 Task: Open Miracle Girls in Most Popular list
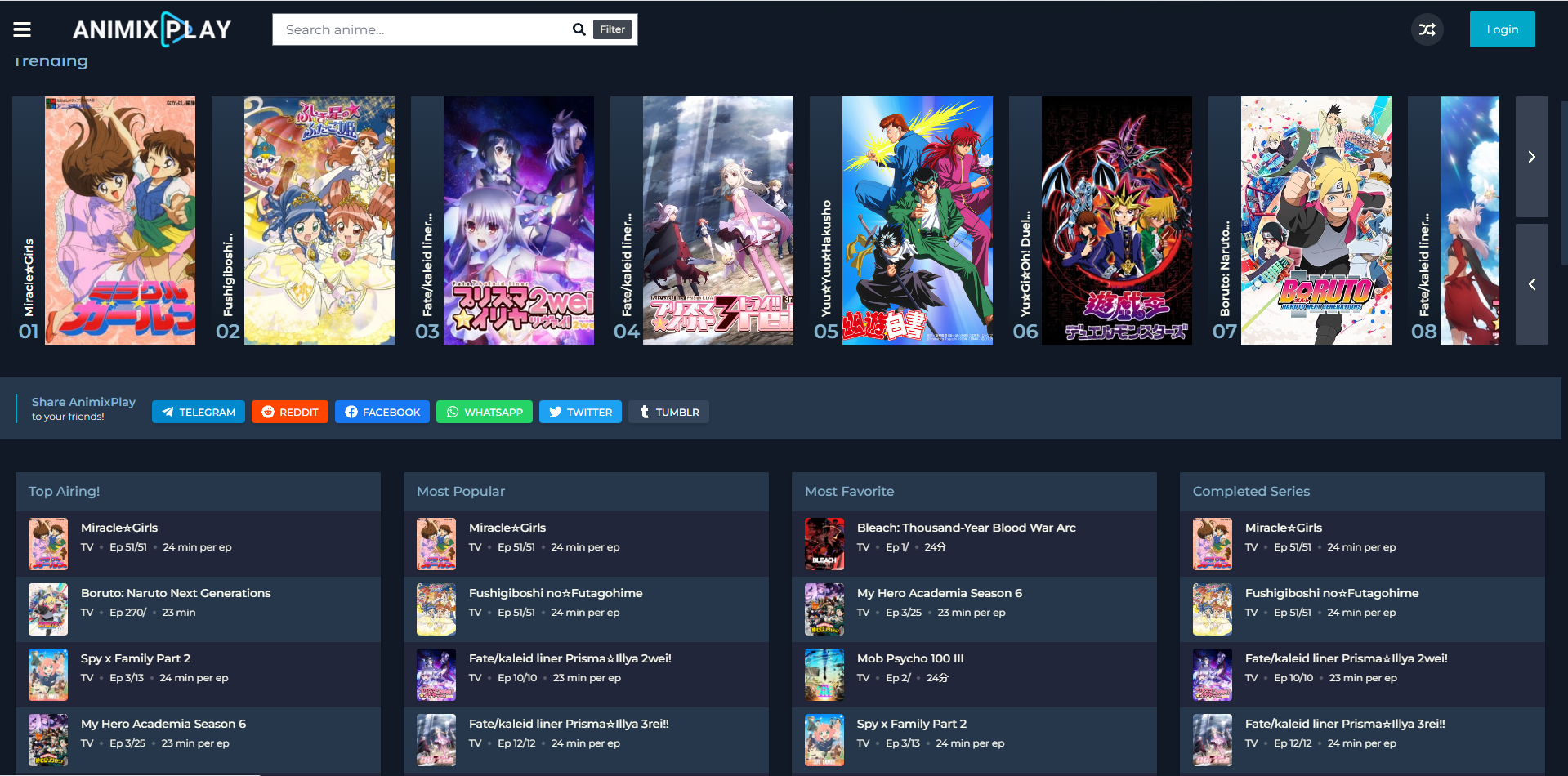click(x=507, y=528)
